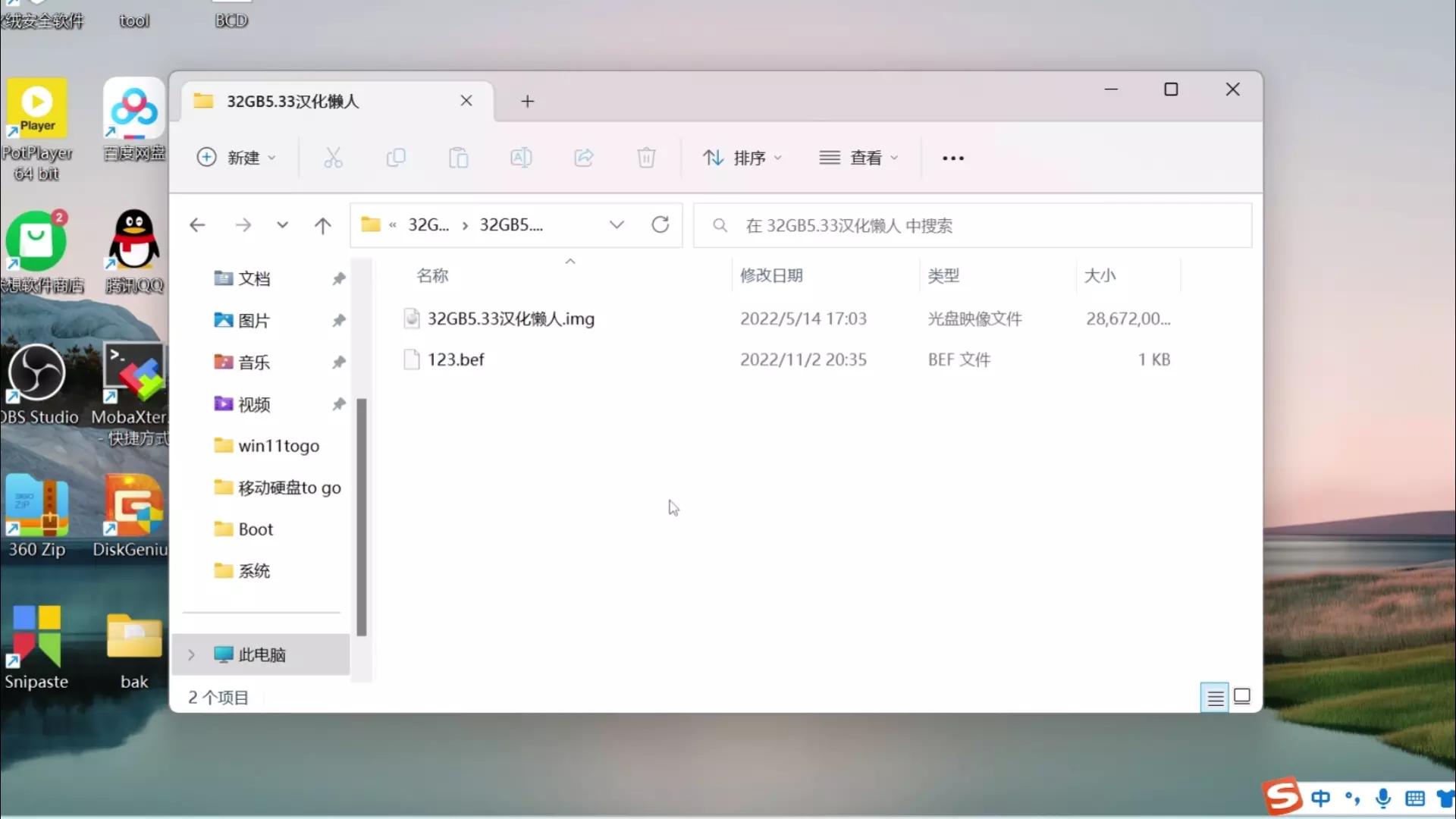Open the 排序 sort dropdown

pyautogui.click(x=742, y=157)
